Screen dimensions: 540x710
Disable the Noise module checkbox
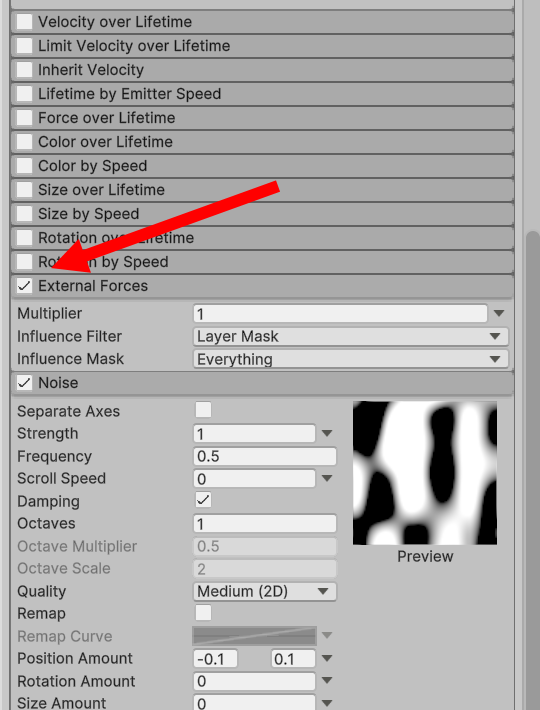24,383
